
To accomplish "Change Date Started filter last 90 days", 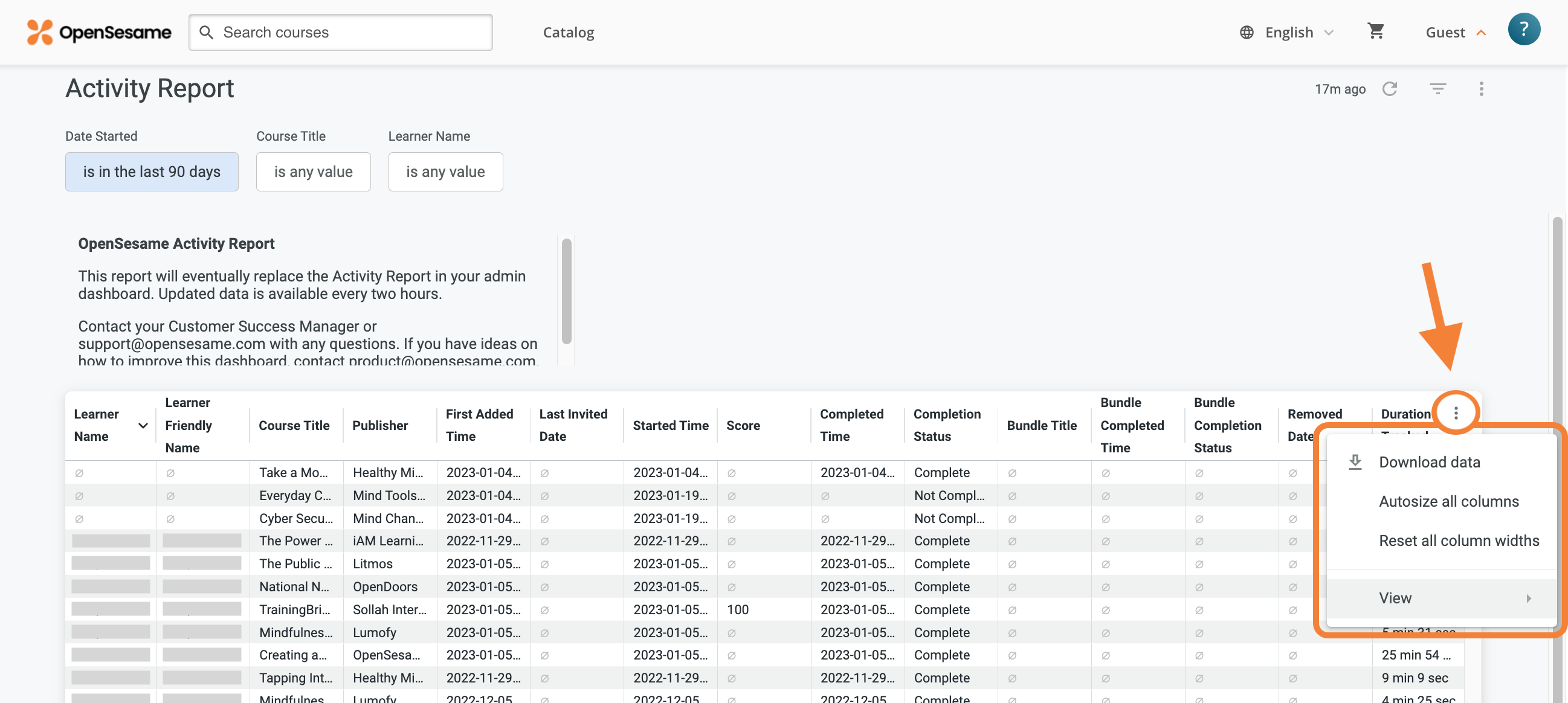I will [152, 172].
